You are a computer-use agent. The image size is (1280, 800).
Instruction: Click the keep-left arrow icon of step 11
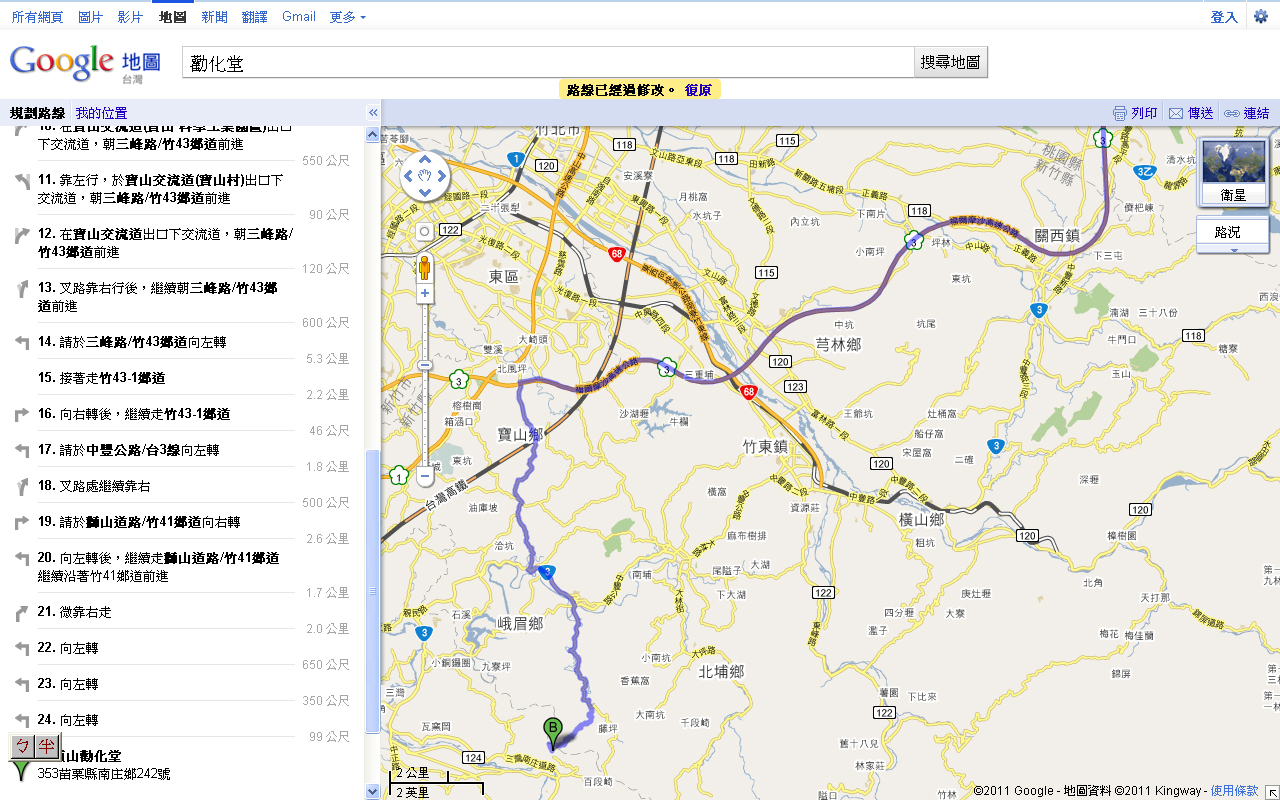point(23,181)
